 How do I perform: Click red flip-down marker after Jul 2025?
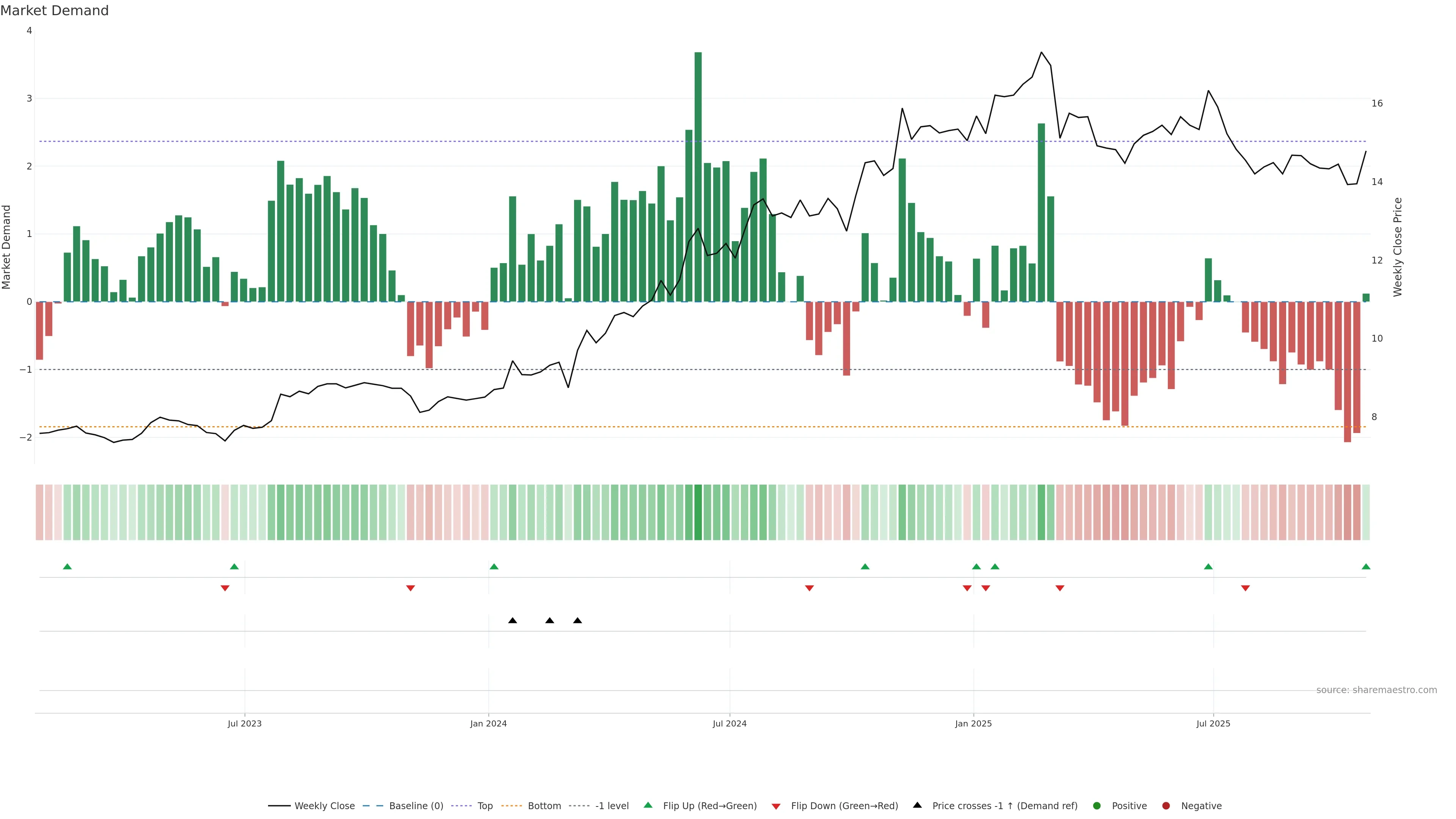pyautogui.click(x=1245, y=588)
